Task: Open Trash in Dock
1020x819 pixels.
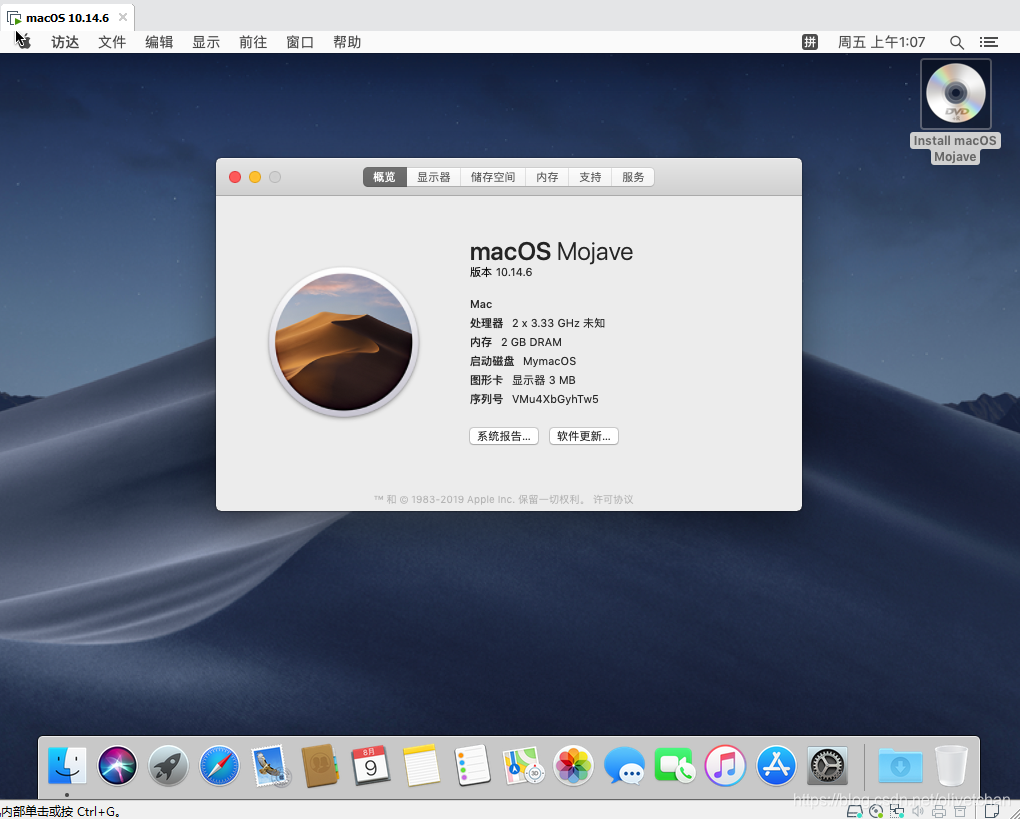Action: [951, 766]
